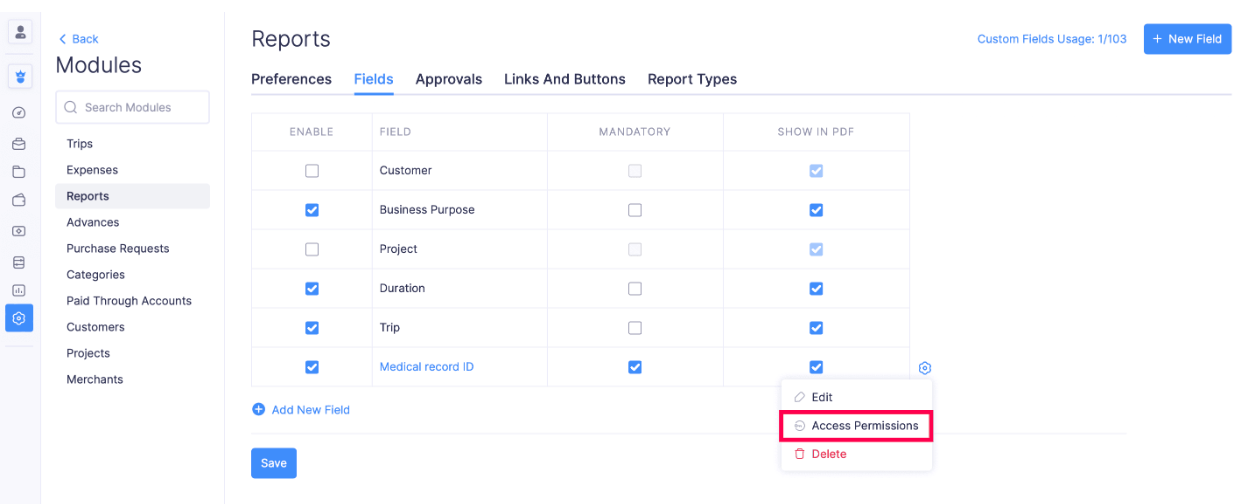Open the Report Types tab
The height and width of the screenshot is (504, 1254).
pos(692,79)
